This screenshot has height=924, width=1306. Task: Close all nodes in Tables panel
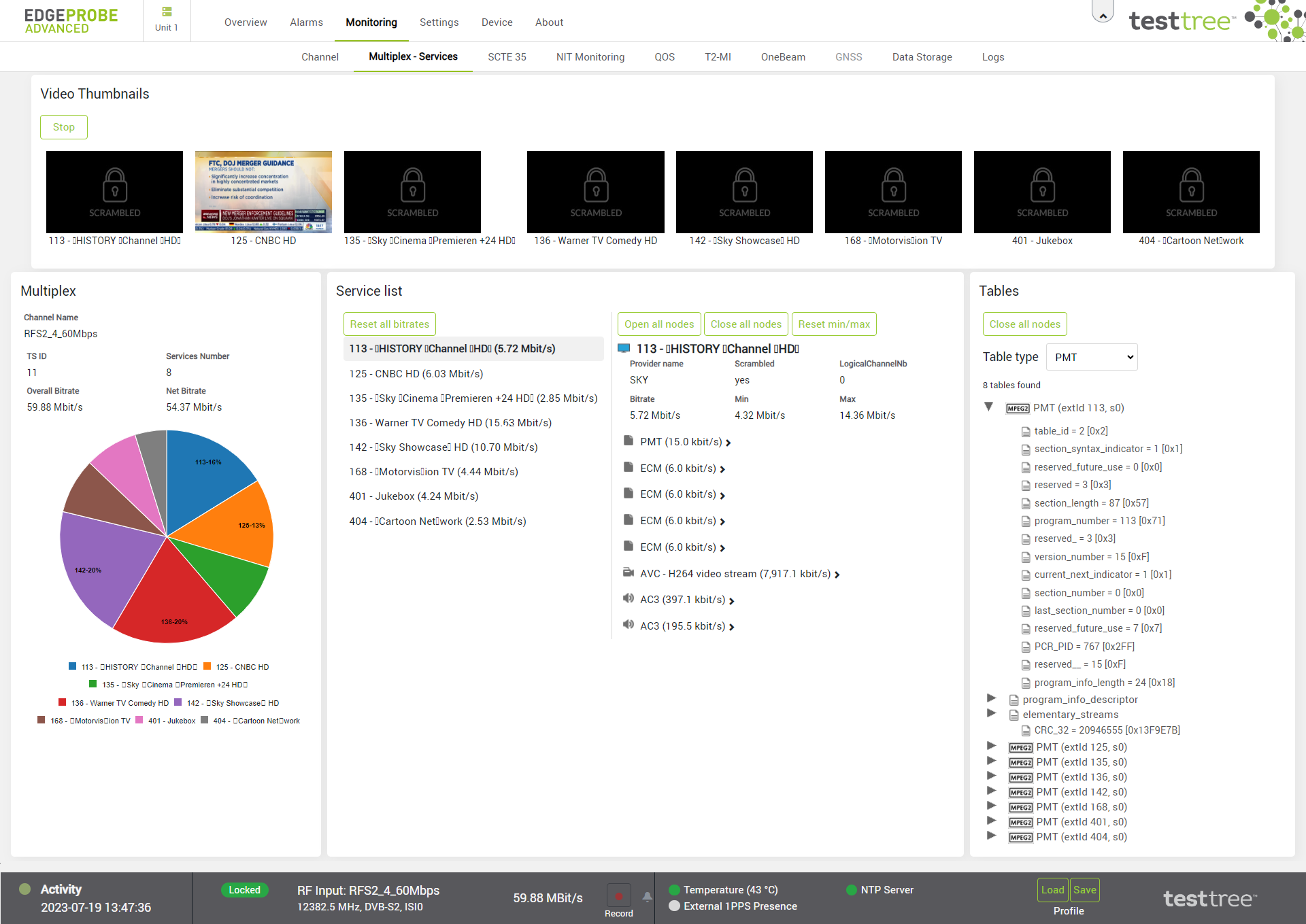tap(1025, 324)
